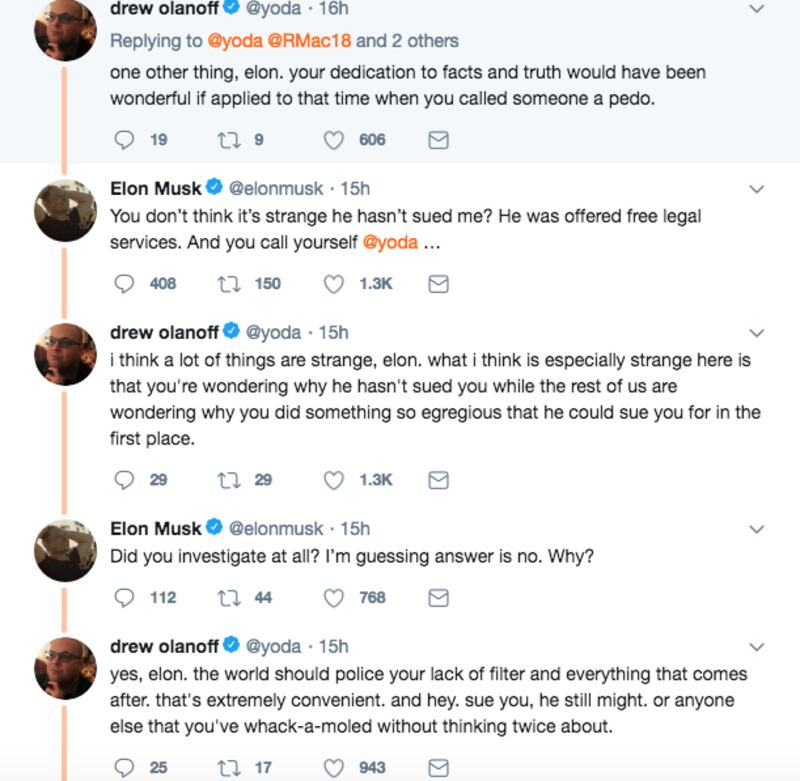Reply to drew olanoff's tweet with 19 replies
The image size is (800, 781).
(x=124, y=141)
